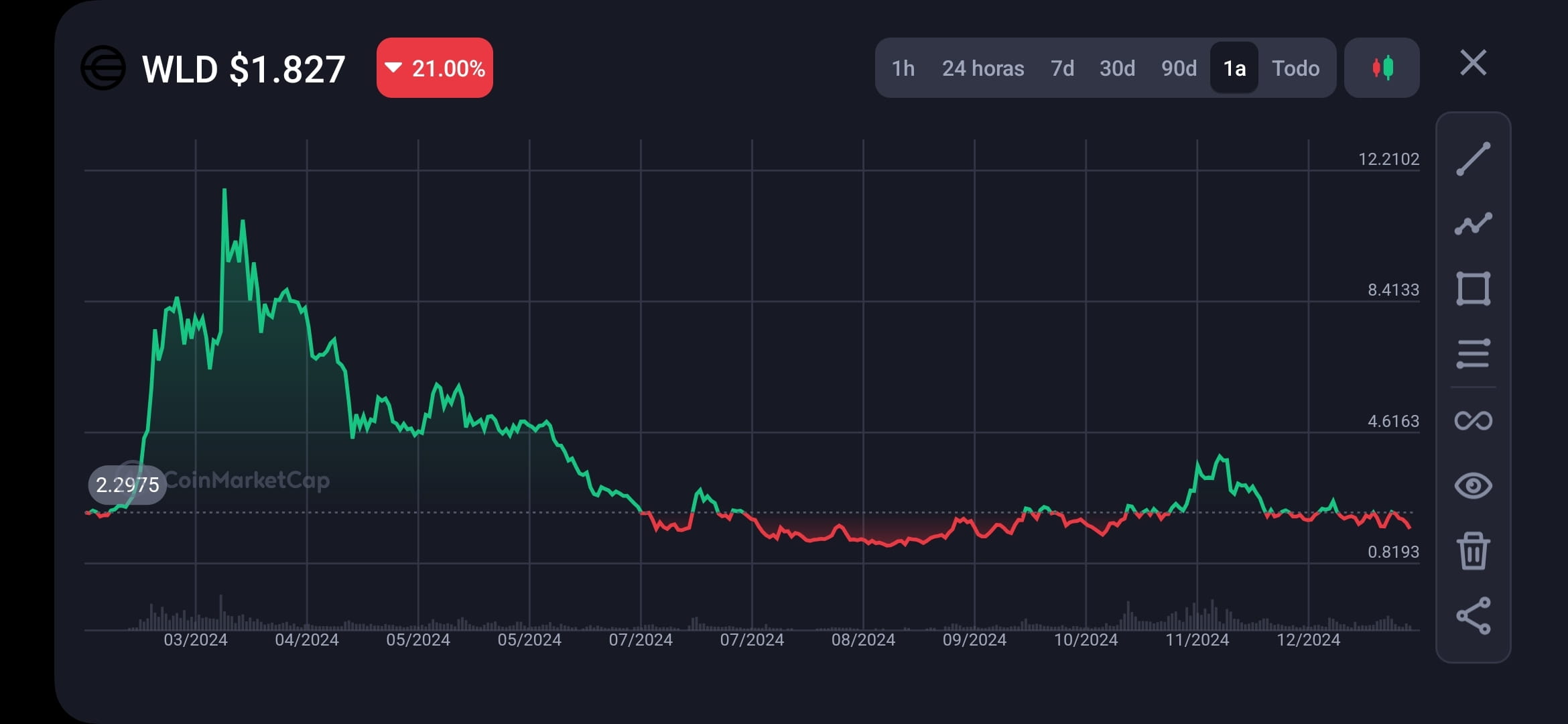Select the 90d timeframe tab
Image resolution: width=1568 pixels, height=724 pixels.
1179,68
